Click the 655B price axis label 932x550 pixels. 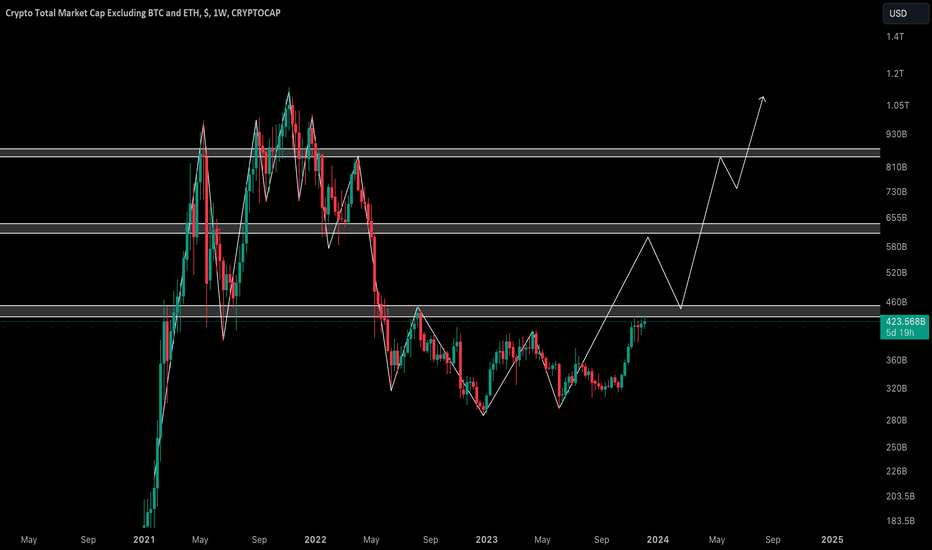tap(896, 218)
